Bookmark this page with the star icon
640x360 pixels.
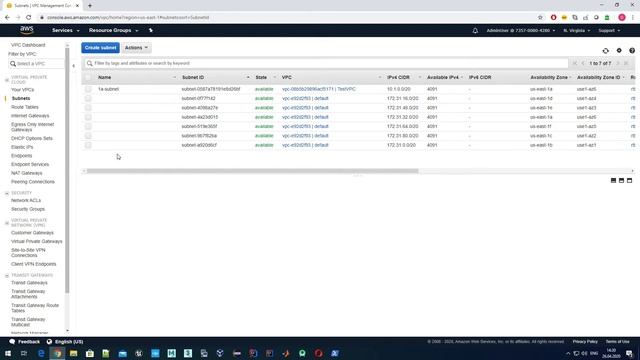540,18
